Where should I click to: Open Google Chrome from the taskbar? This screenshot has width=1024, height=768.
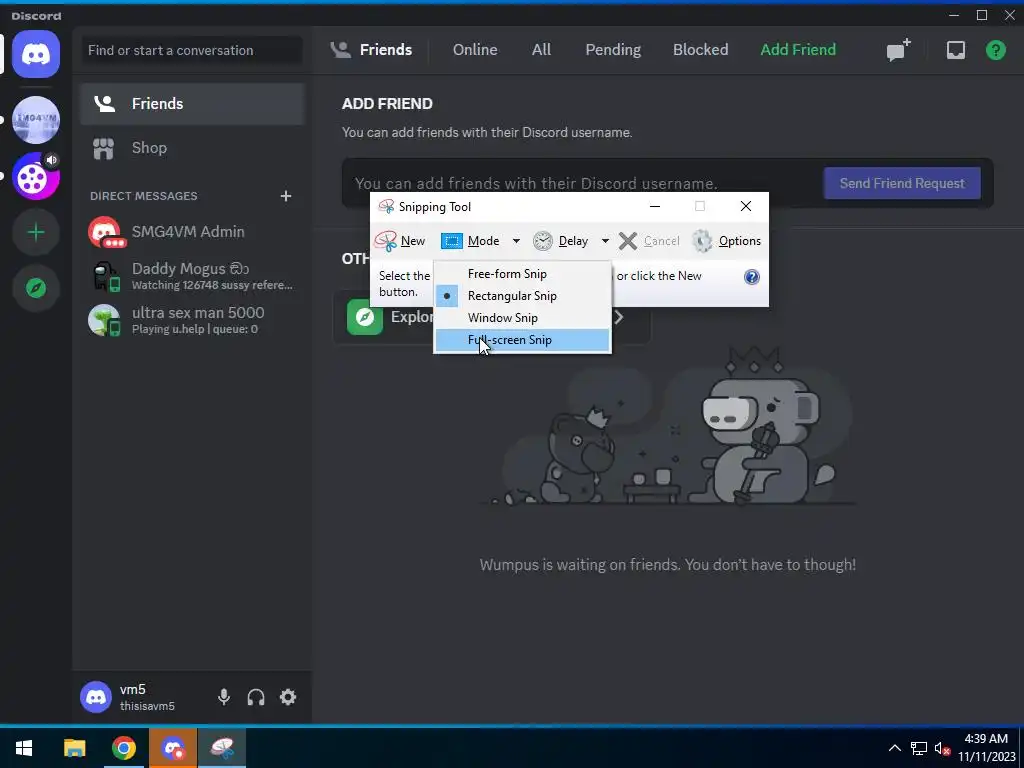click(x=123, y=748)
